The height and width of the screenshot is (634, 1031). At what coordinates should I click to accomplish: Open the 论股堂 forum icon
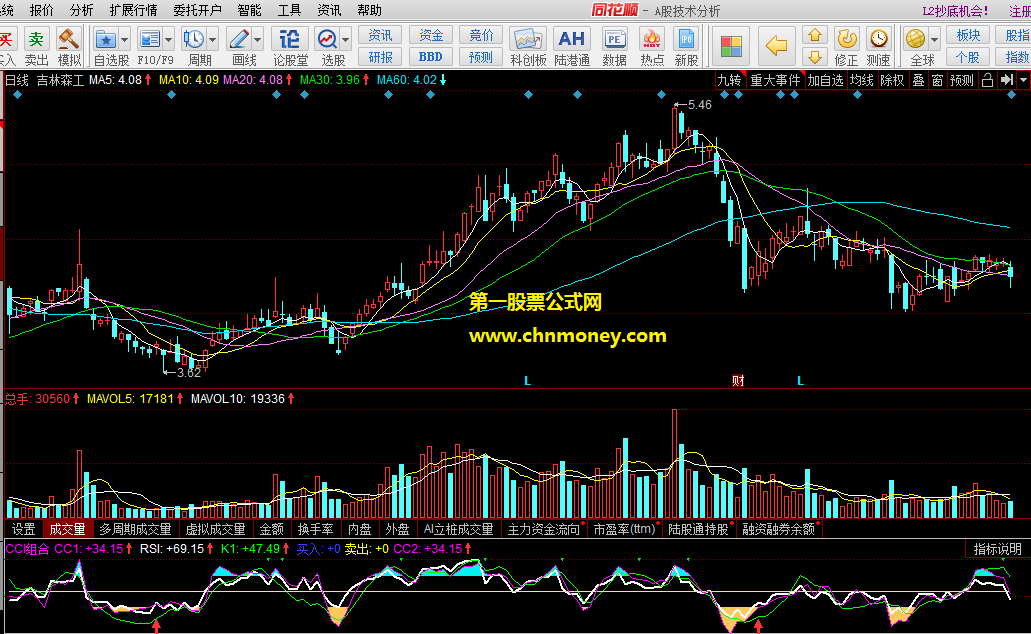click(290, 39)
